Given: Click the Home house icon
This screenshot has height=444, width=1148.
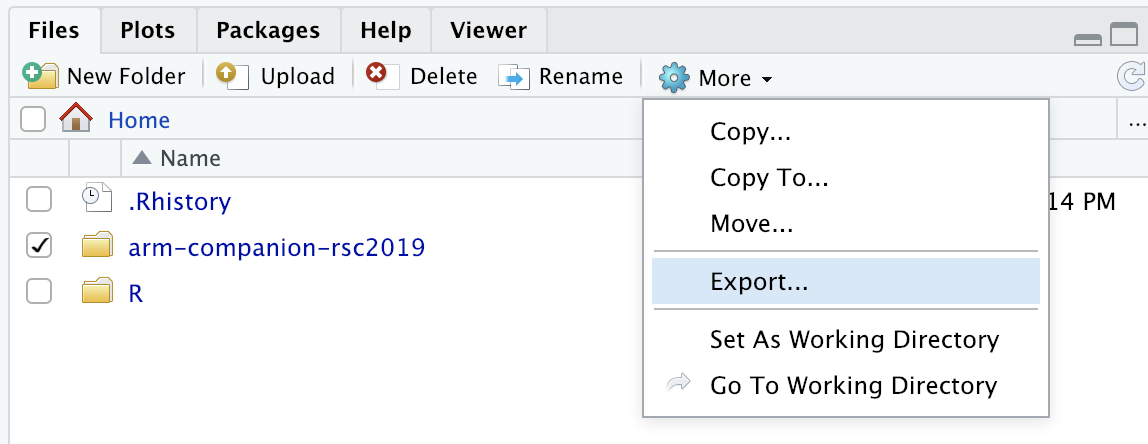Looking at the screenshot, I should point(76,118).
